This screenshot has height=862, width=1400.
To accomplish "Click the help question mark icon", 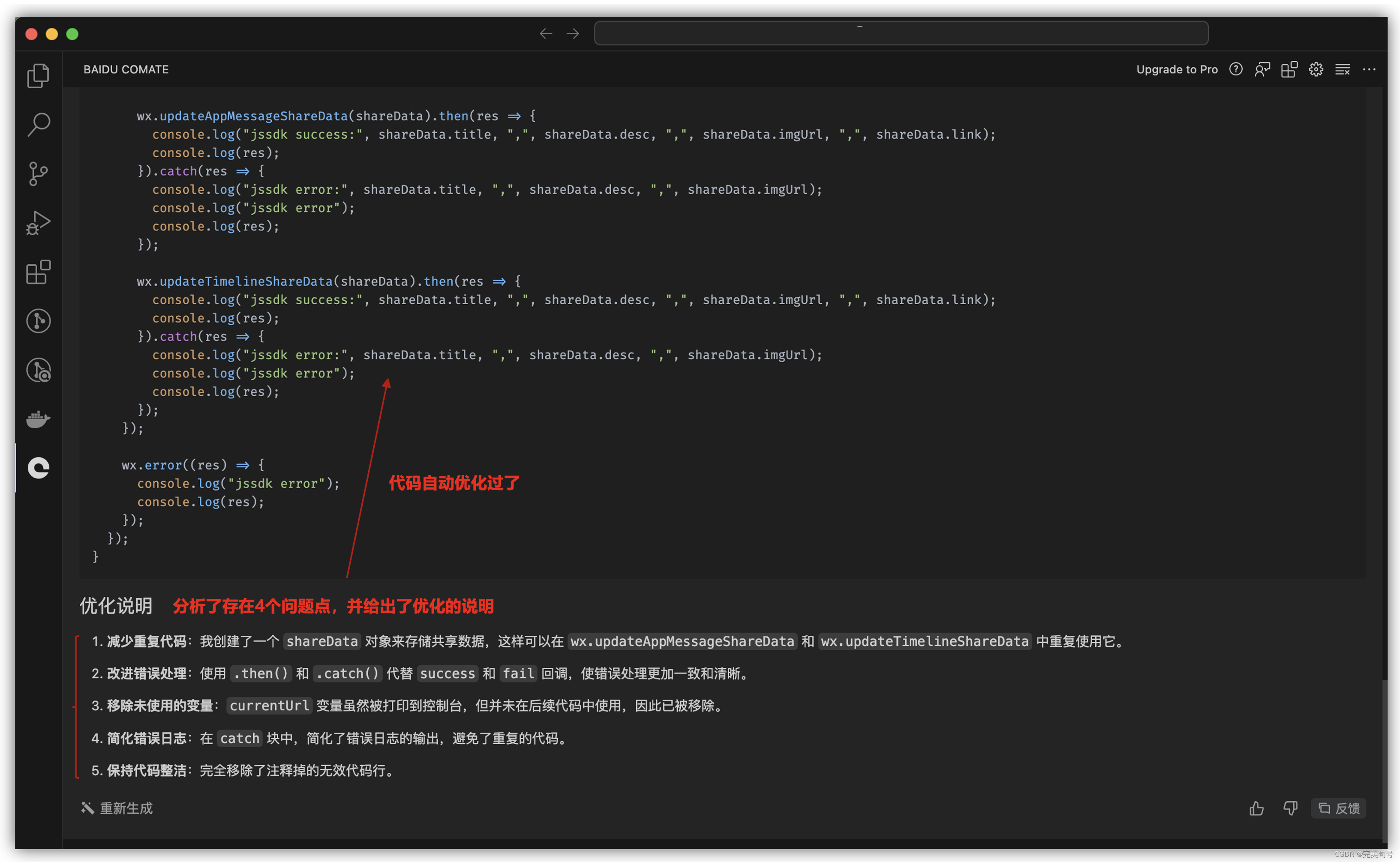I will pyautogui.click(x=1236, y=69).
